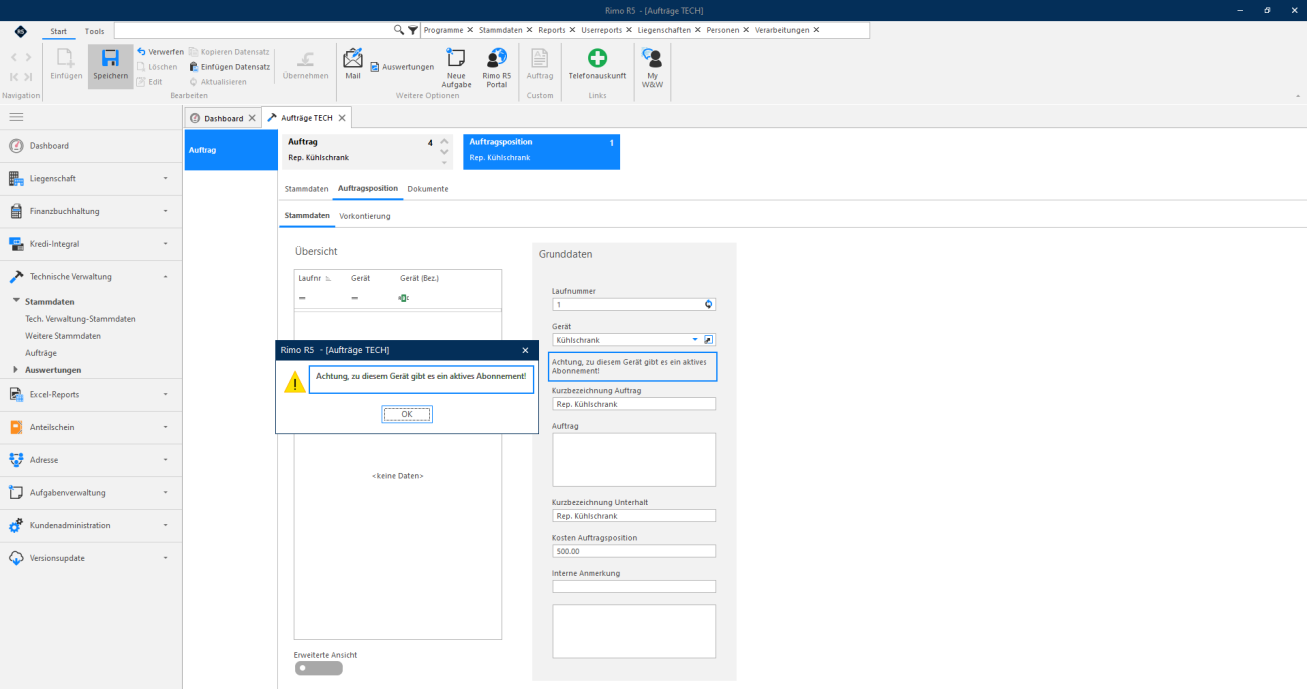Open the Vorkontierung sub-tab
Image resolution: width=1307 pixels, height=689 pixels.
365,216
